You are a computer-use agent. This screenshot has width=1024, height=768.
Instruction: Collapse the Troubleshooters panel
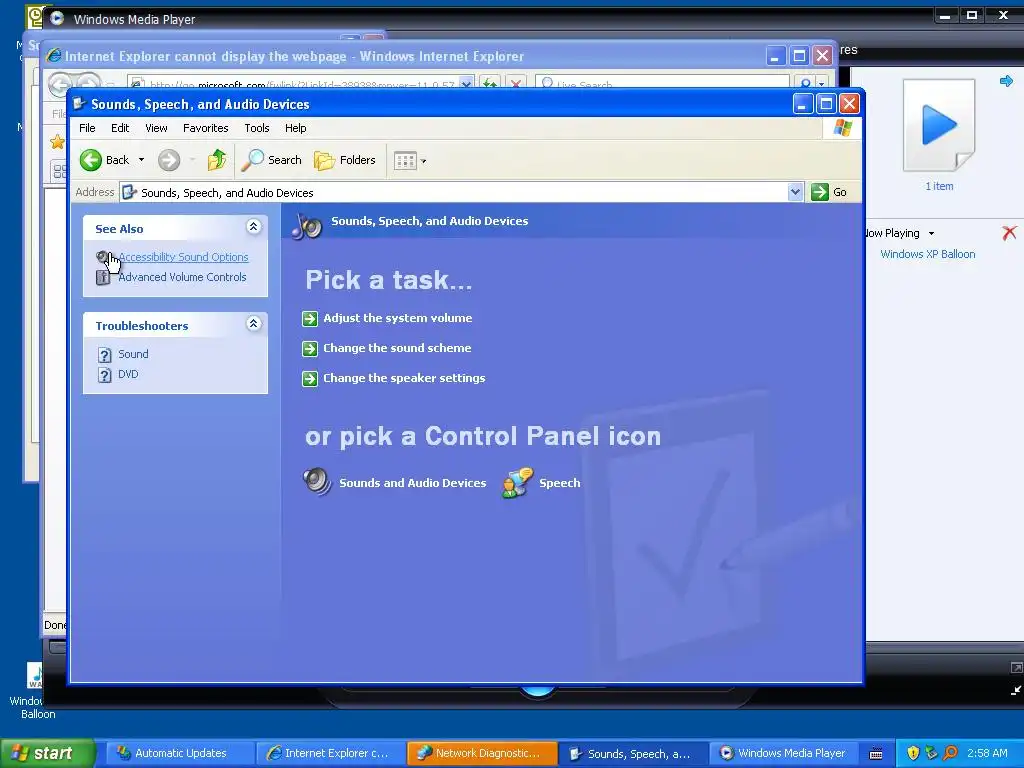[x=253, y=323]
